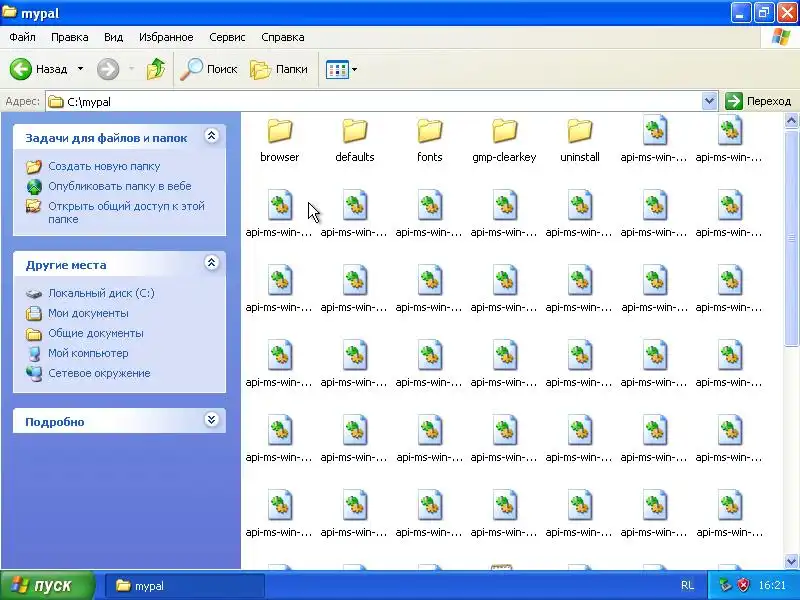Click the 16:21 clock in tray
Image resolution: width=800 pixels, height=600 pixels.
click(x=772, y=585)
